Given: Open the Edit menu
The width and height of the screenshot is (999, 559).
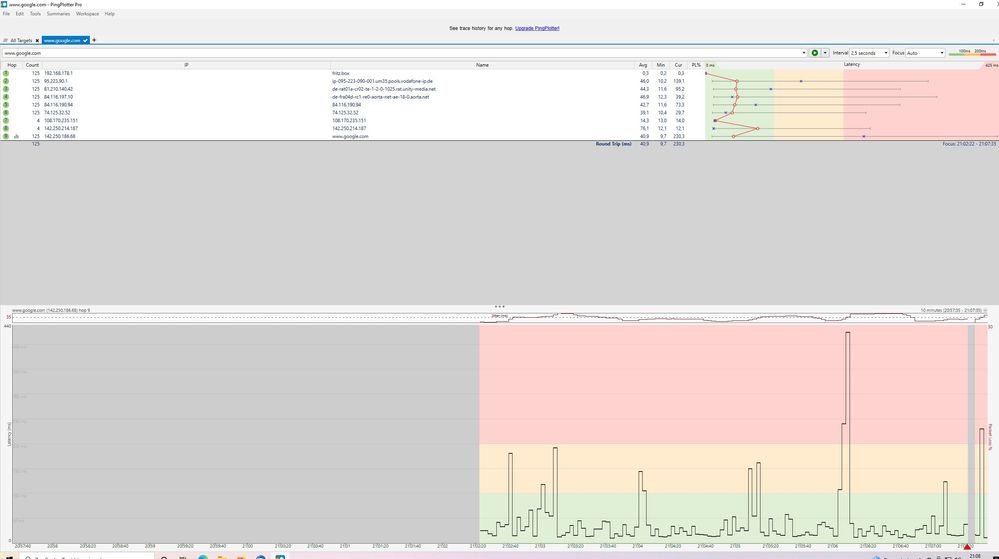Looking at the screenshot, I should (20, 13).
